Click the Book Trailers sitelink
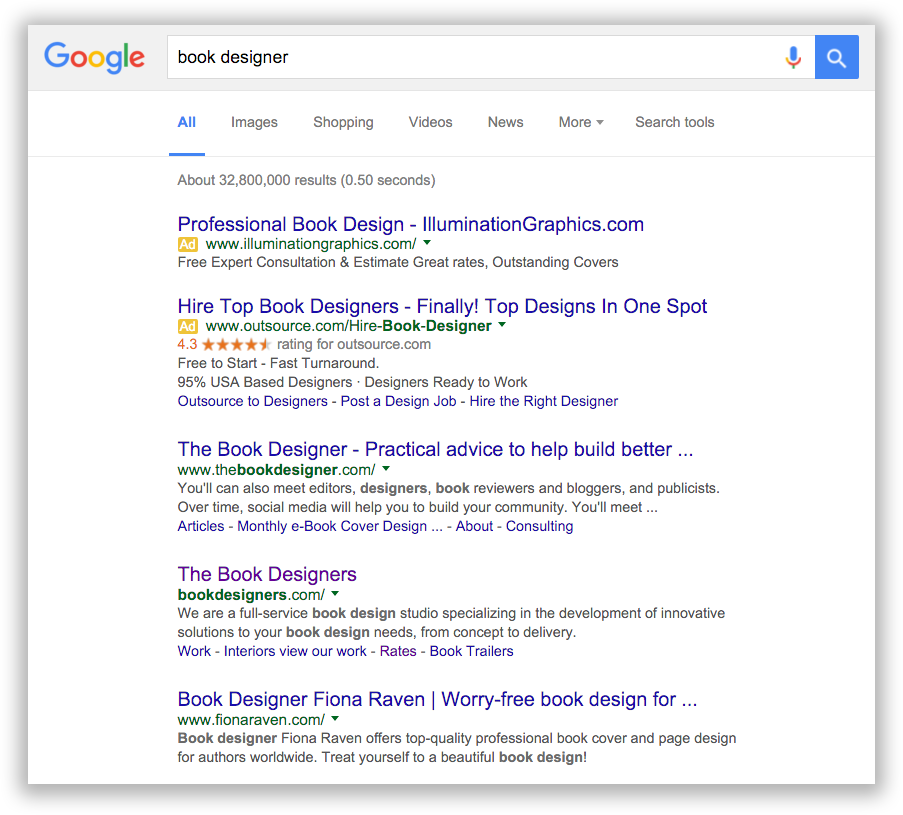The width and height of the screenshot is (903, 815). tap(471, 651)
